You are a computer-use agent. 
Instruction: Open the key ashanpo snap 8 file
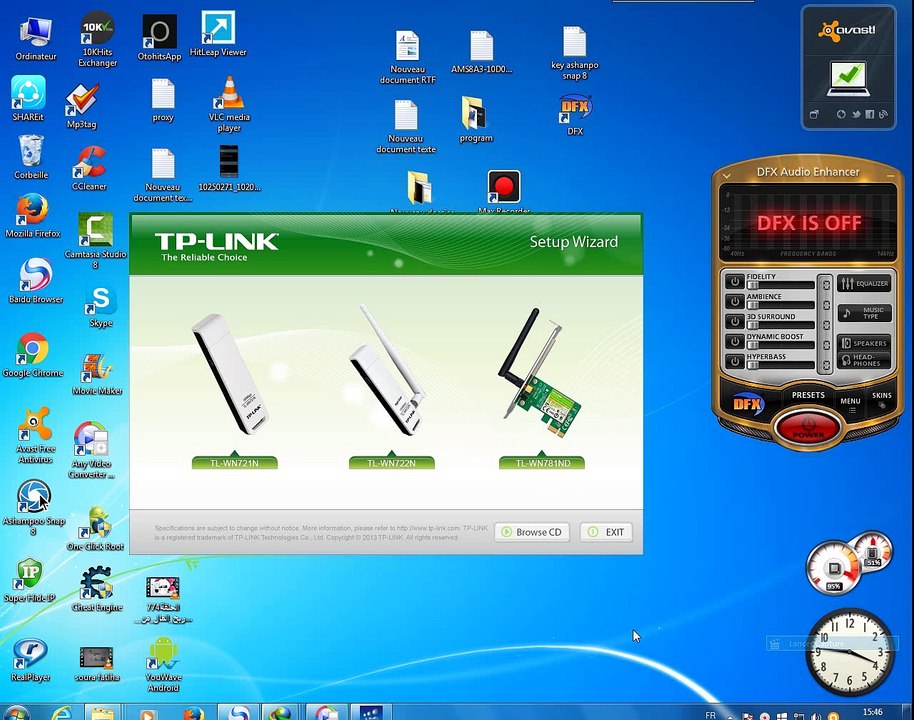tap(575, 53)
